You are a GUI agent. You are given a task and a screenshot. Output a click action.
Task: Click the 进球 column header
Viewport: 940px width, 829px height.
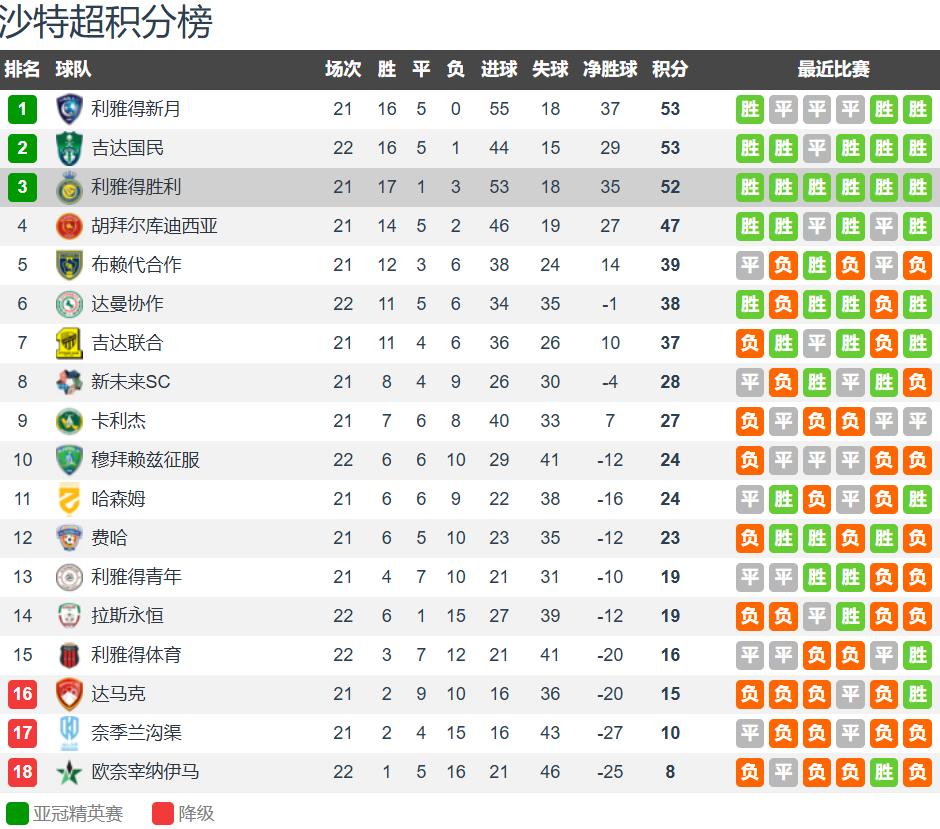[x=499, y=69]
